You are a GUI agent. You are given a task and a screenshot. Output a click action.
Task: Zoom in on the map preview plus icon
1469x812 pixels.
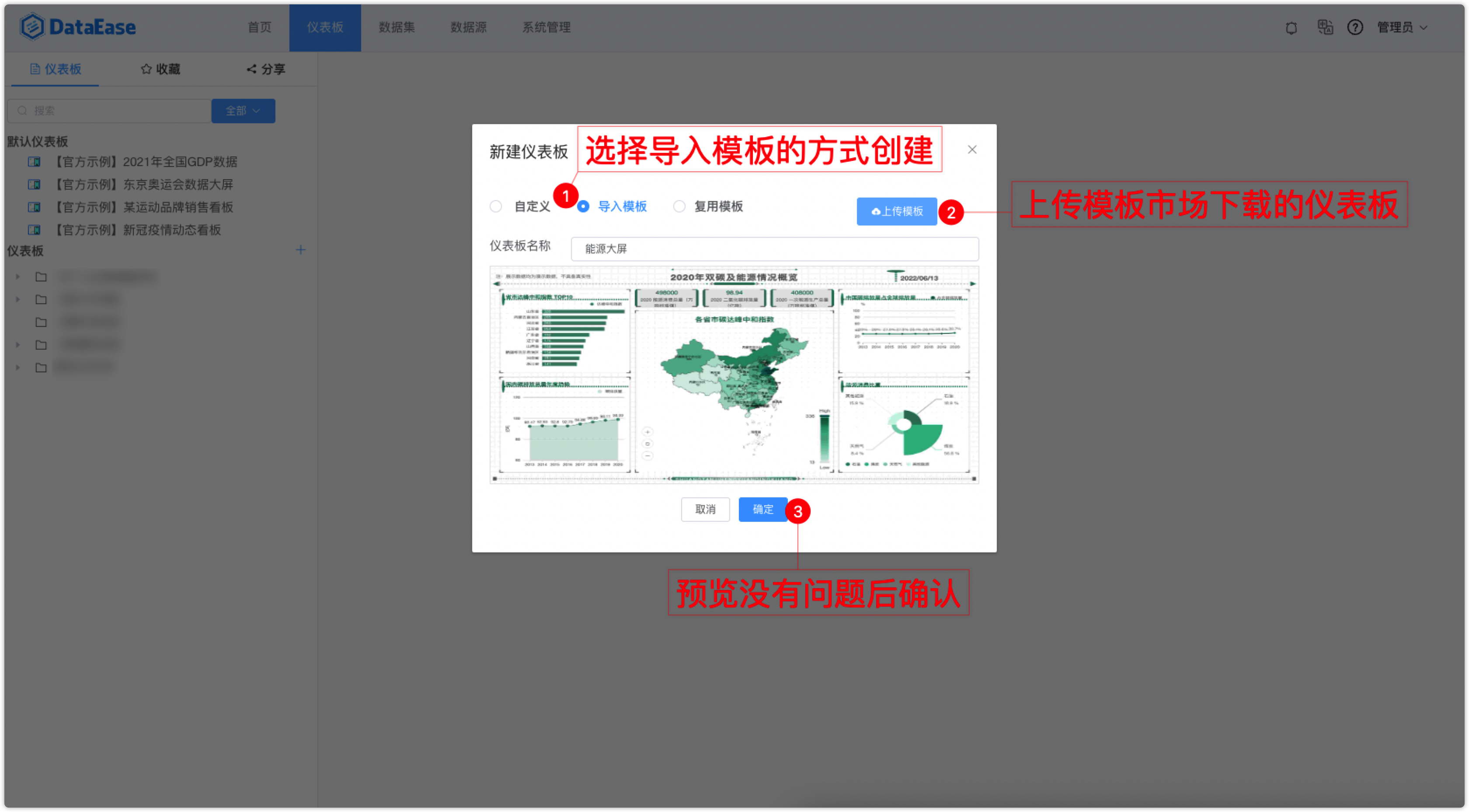(647, 432)
